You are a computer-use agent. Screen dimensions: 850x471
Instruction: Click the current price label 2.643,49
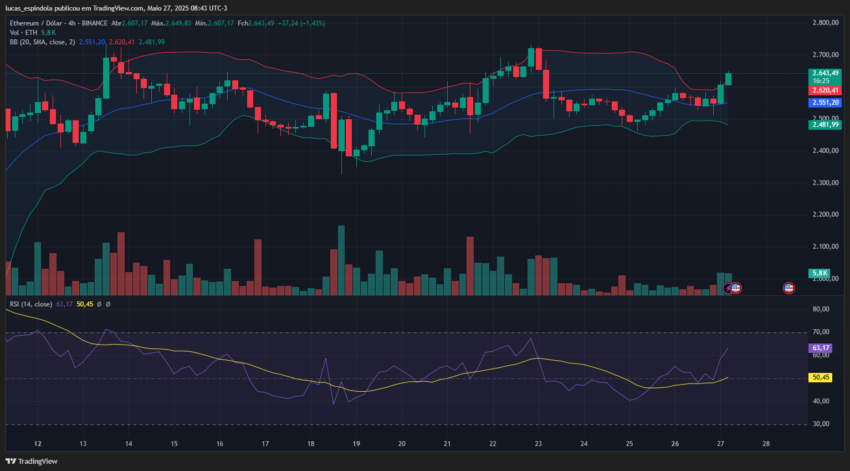[x=825, y=73]
